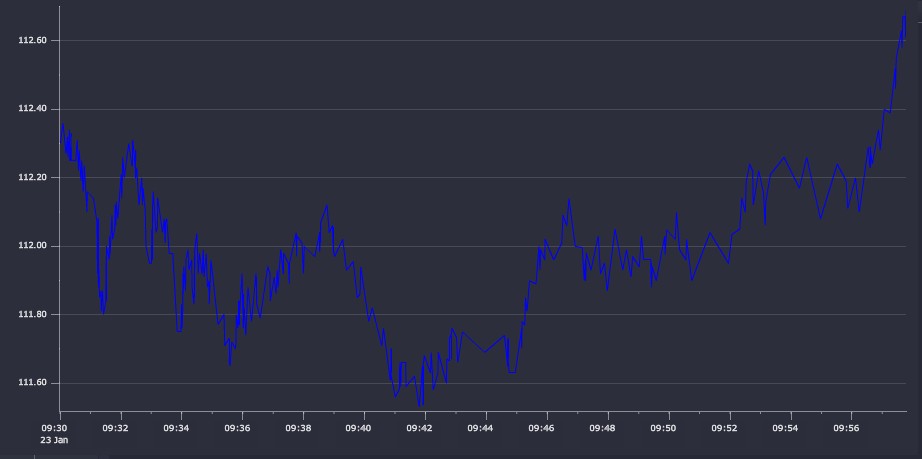
Task: Click the 112.00 price axis label
Action: point(33,246)
